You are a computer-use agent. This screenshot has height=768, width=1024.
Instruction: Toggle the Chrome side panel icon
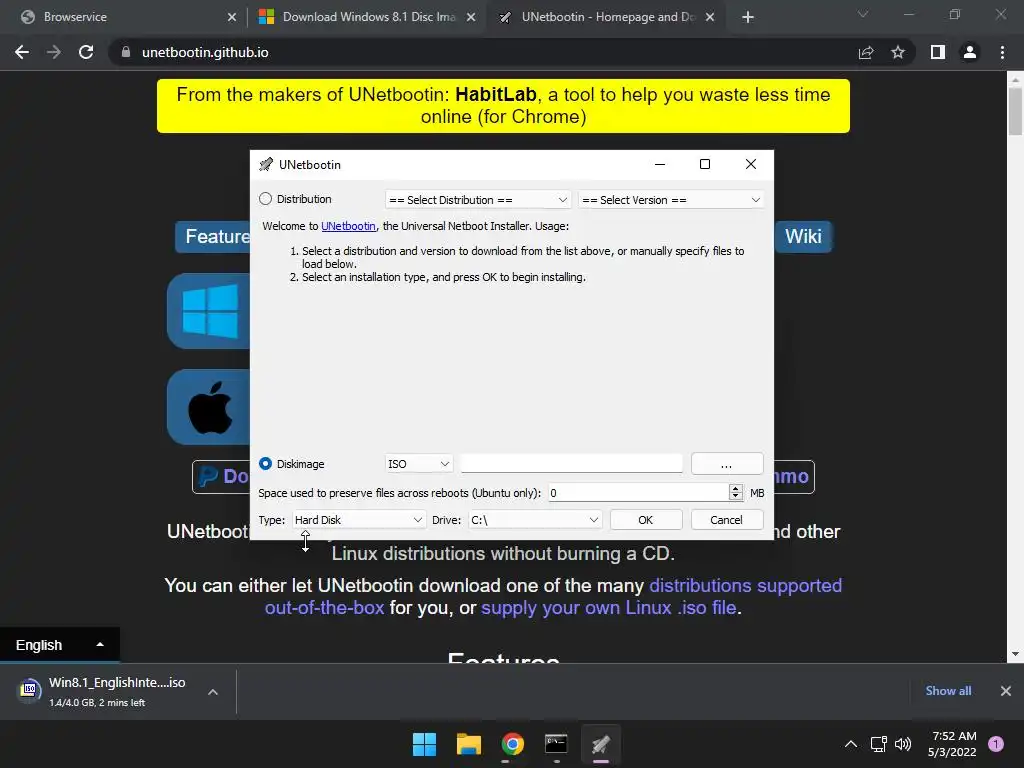click(x=938, y=52)
